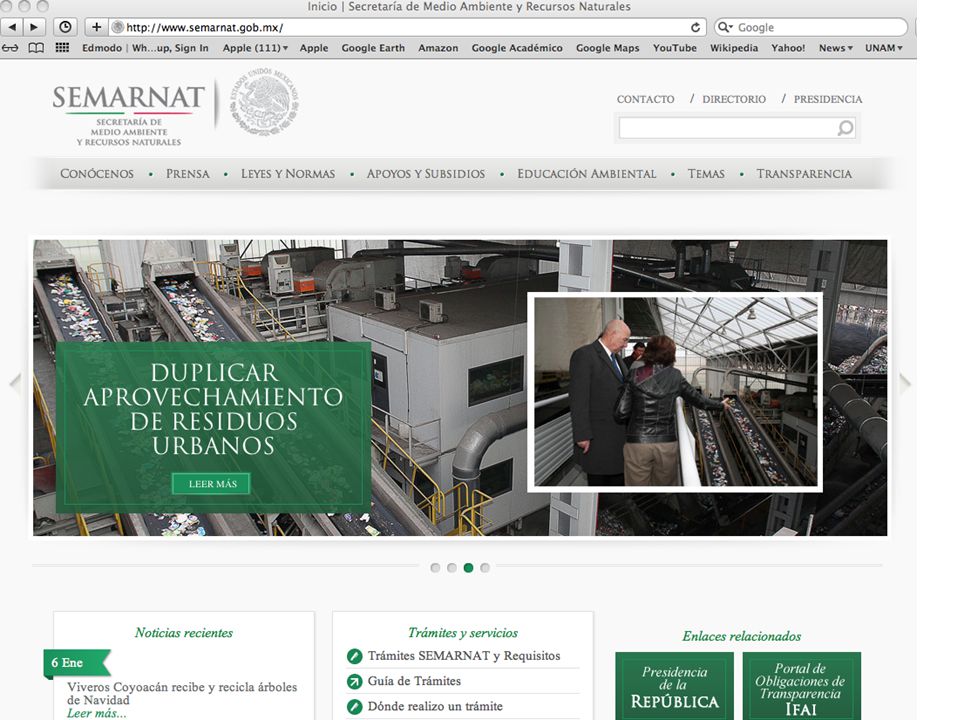Open Top Sites grid icon

(x=62, y=48)
